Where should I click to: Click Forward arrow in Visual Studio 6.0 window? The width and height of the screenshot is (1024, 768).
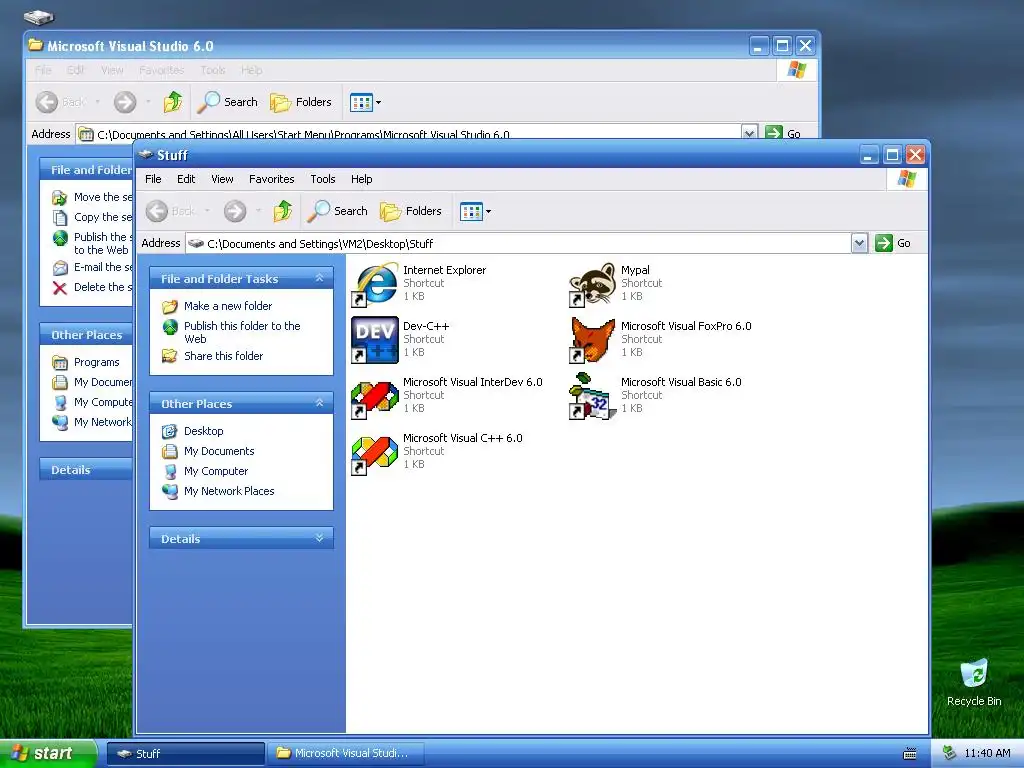125,102
